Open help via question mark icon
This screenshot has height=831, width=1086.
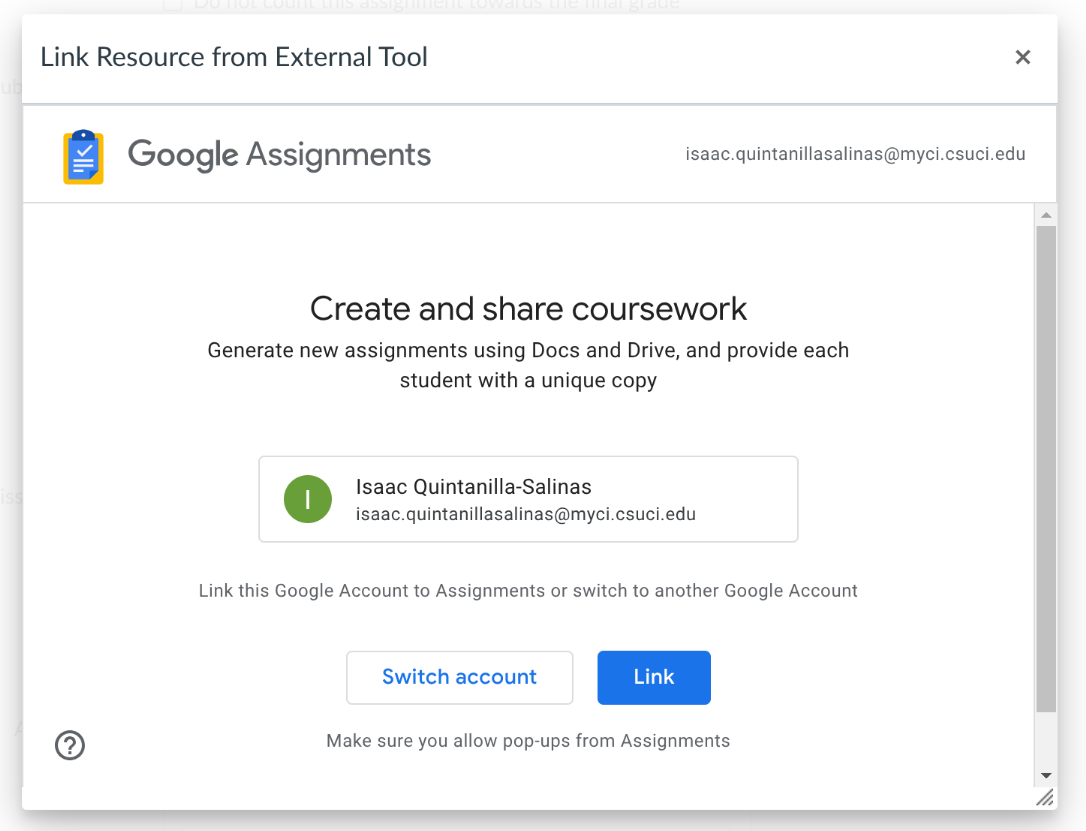pyautogui.click(x=70, y=745)
